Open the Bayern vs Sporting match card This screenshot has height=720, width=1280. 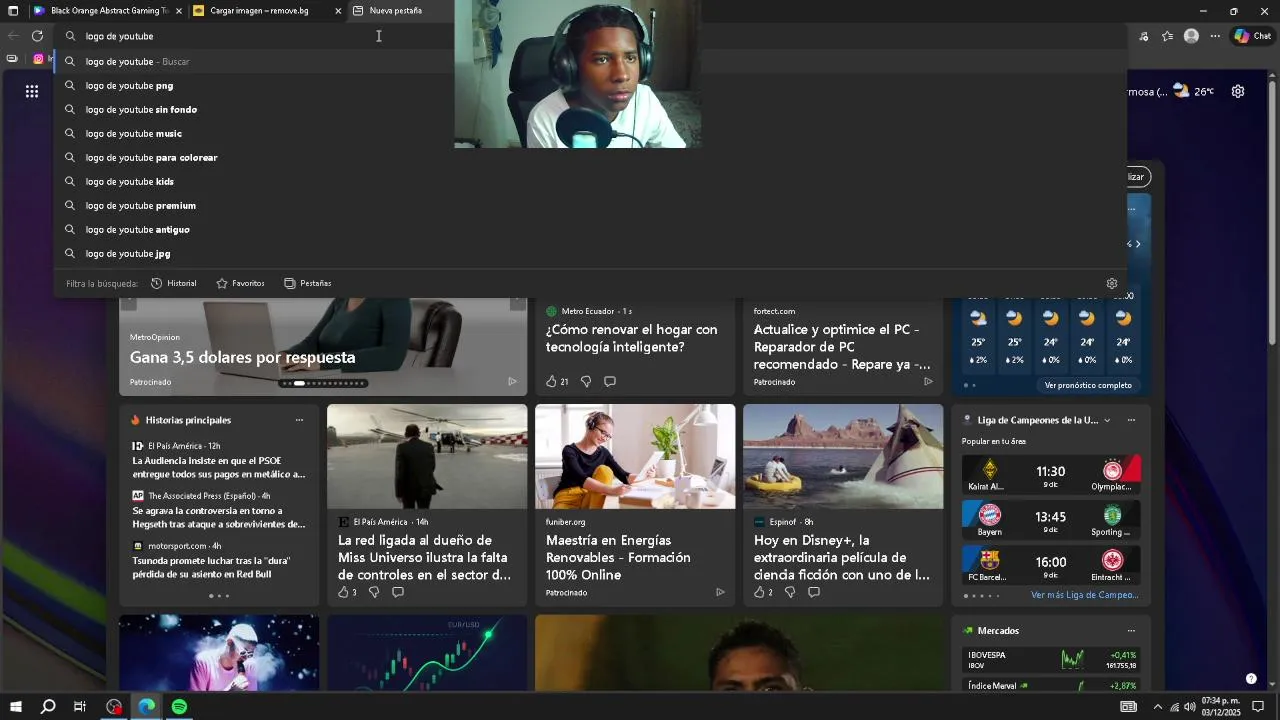pyautogui.click(x=1051, y=520)
